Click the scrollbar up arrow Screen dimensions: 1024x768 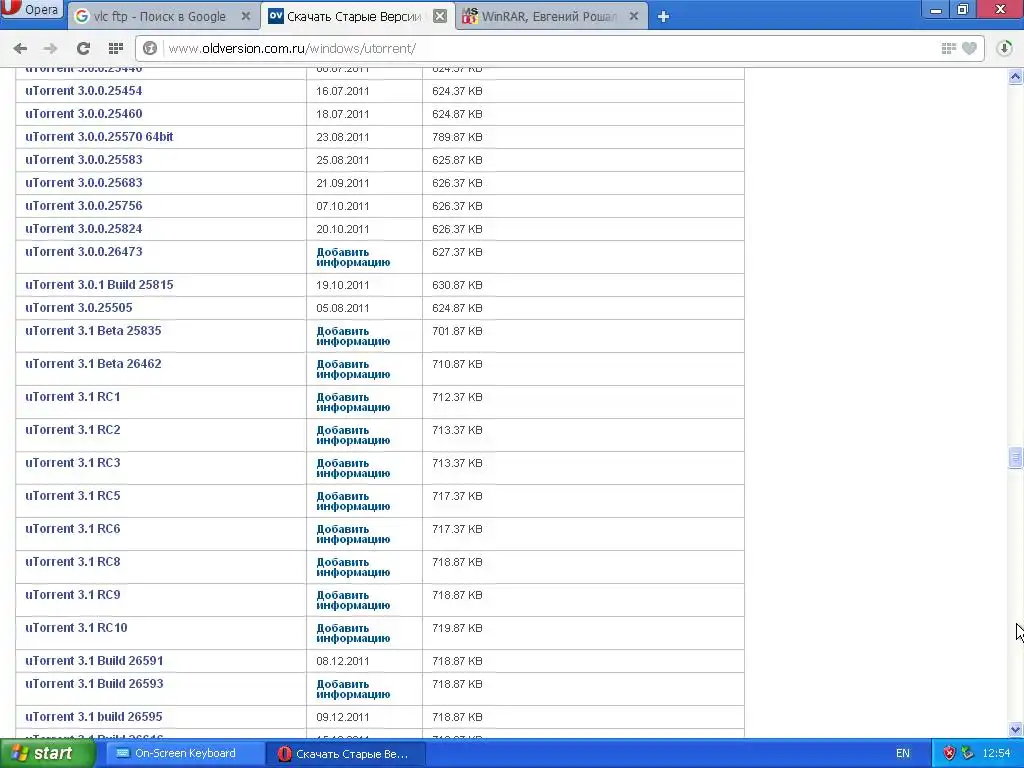tap(1015, 77)
